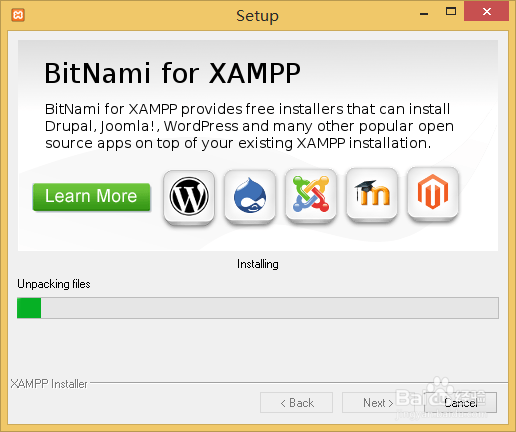Click the 'Installing' status label
This screenshot has width=516, height=432.
(258, 264)
